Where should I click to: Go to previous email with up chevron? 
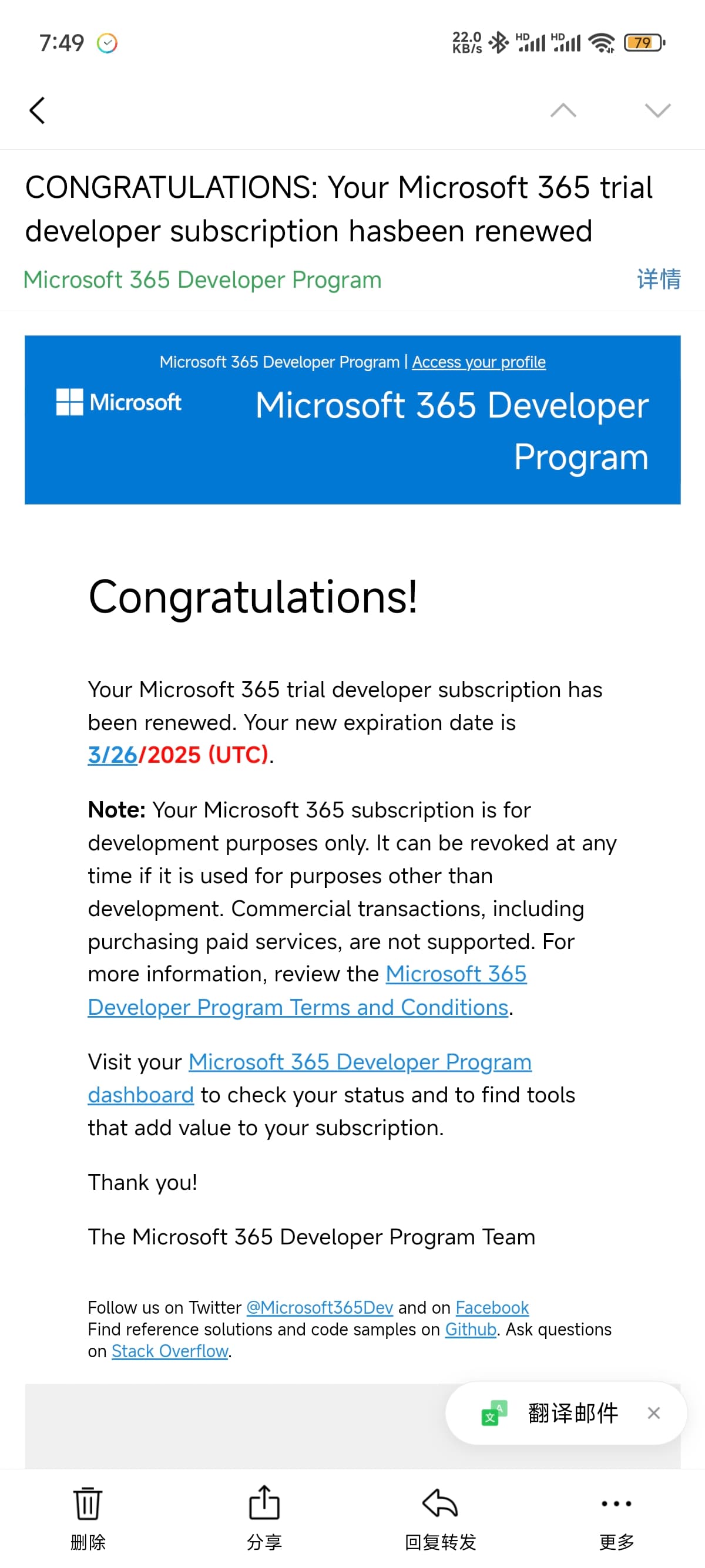(x=563, y=110)
